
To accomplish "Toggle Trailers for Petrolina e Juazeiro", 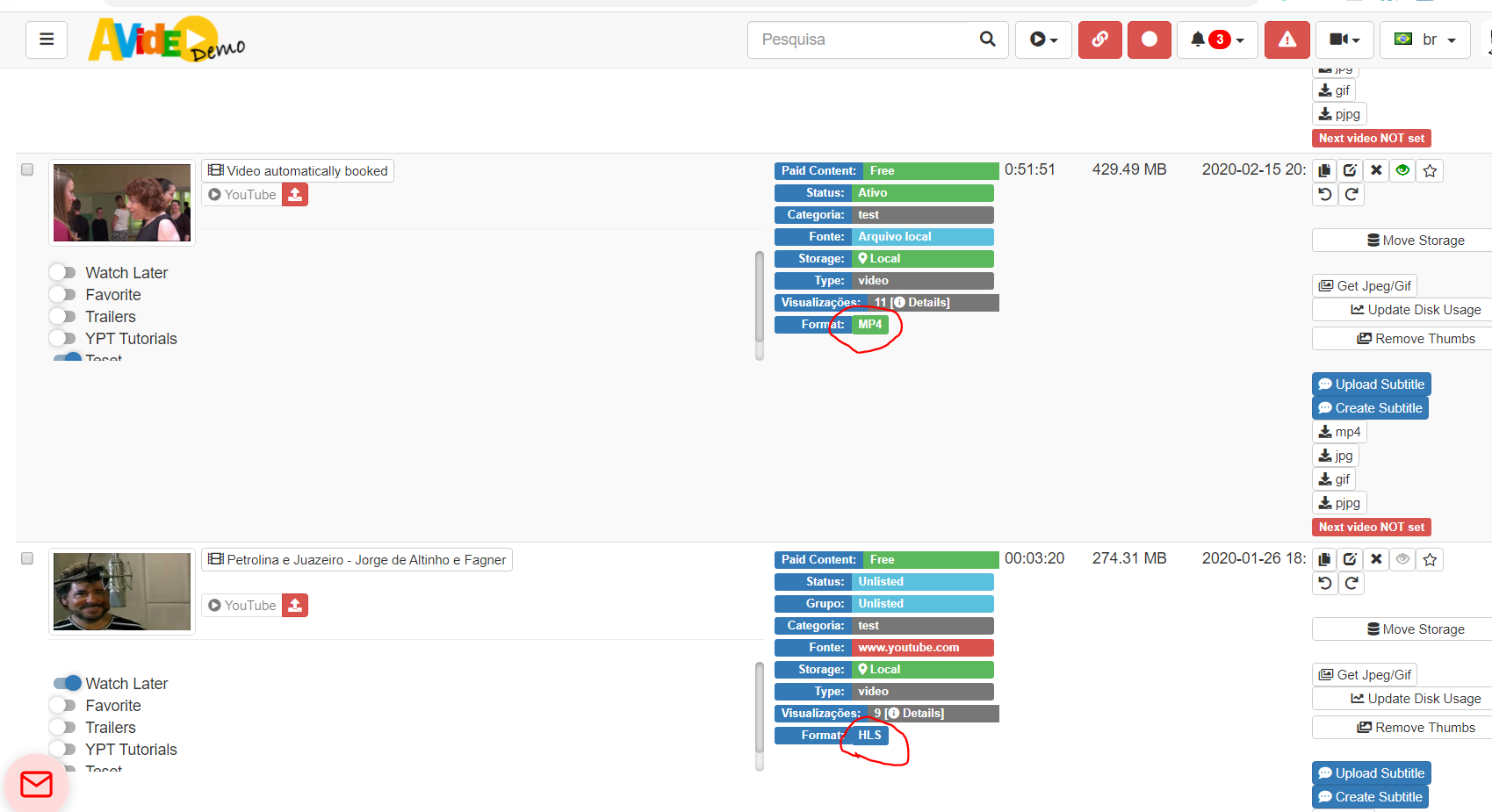I will tap(63, 727).
